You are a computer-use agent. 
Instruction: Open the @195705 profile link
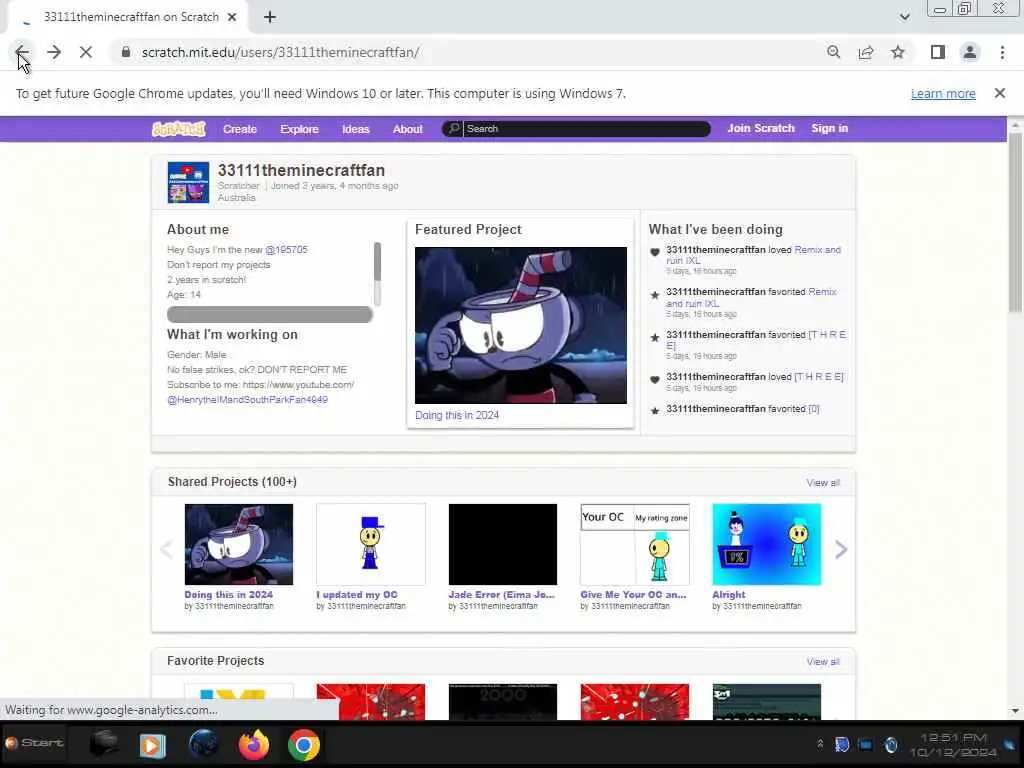coord(286,249)
